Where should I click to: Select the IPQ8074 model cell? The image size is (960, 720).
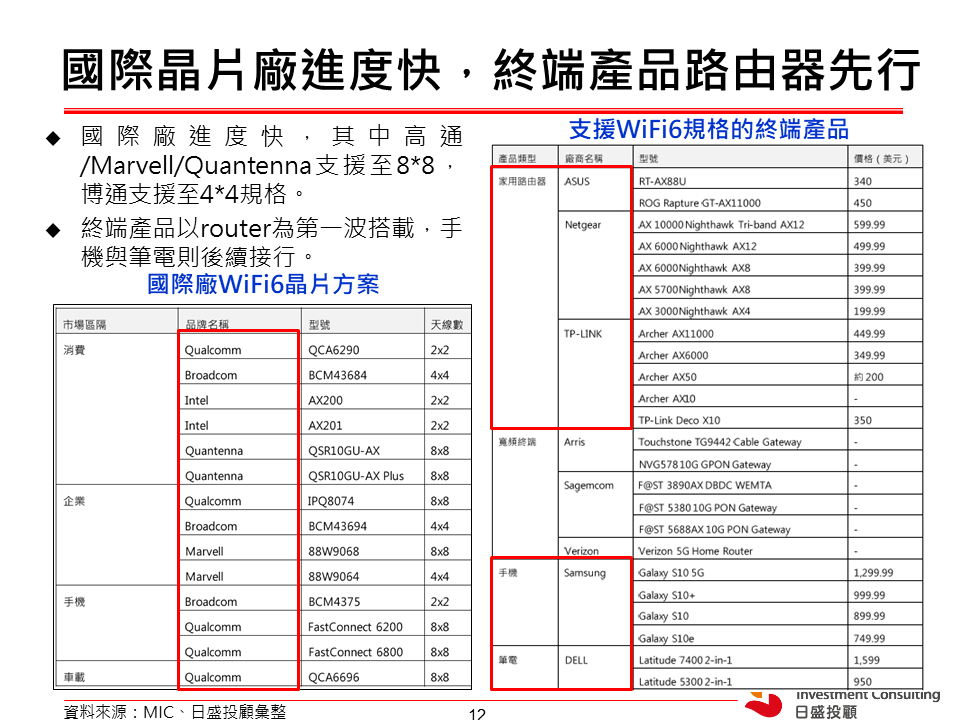coord(331,501)
